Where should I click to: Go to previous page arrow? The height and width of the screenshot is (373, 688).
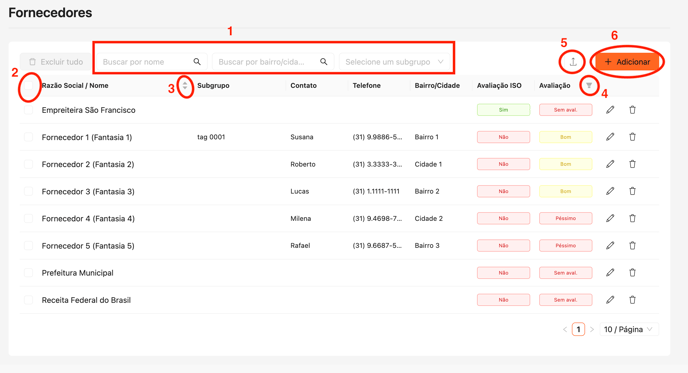click(x=565, y=329)
